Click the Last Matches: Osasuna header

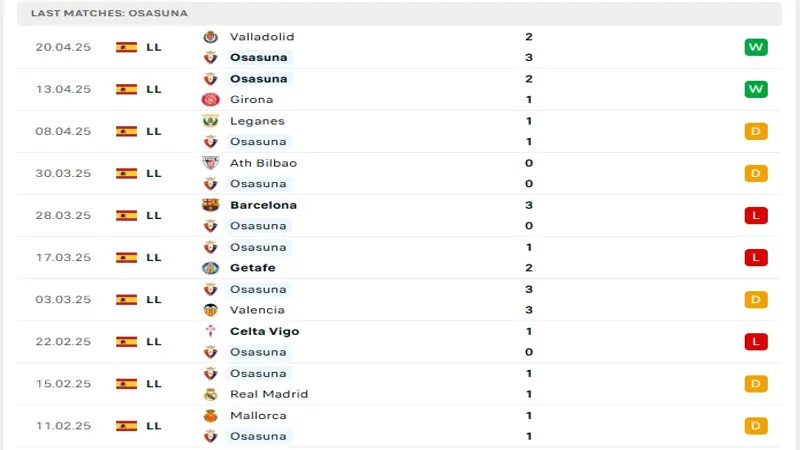[109, 13]
